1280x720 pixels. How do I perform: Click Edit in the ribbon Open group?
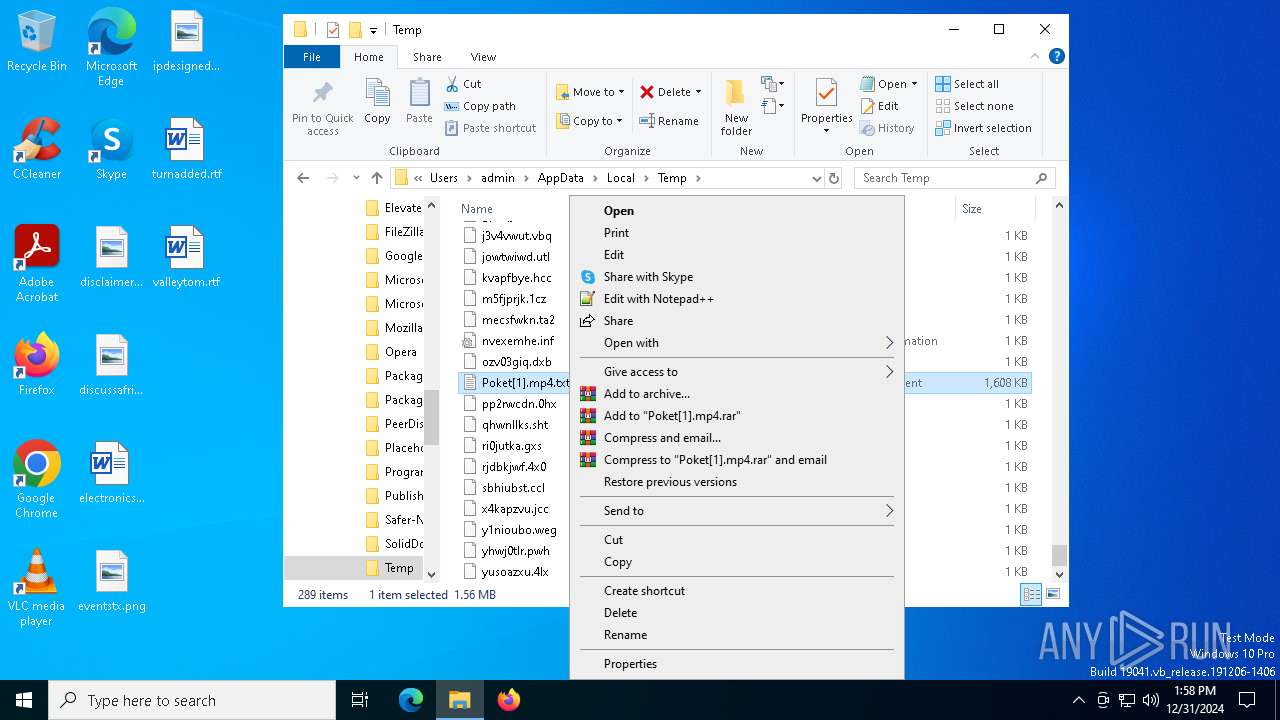pyautogui.click(x=880, y=106)
